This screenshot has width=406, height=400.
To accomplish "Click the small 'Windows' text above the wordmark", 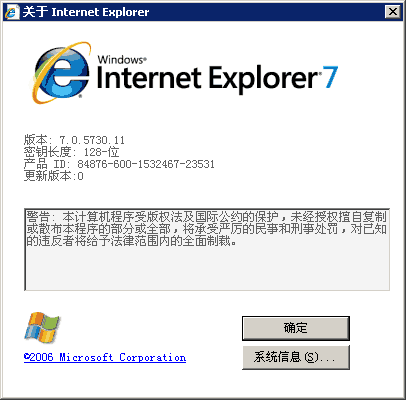I will [x=122, y=60].
